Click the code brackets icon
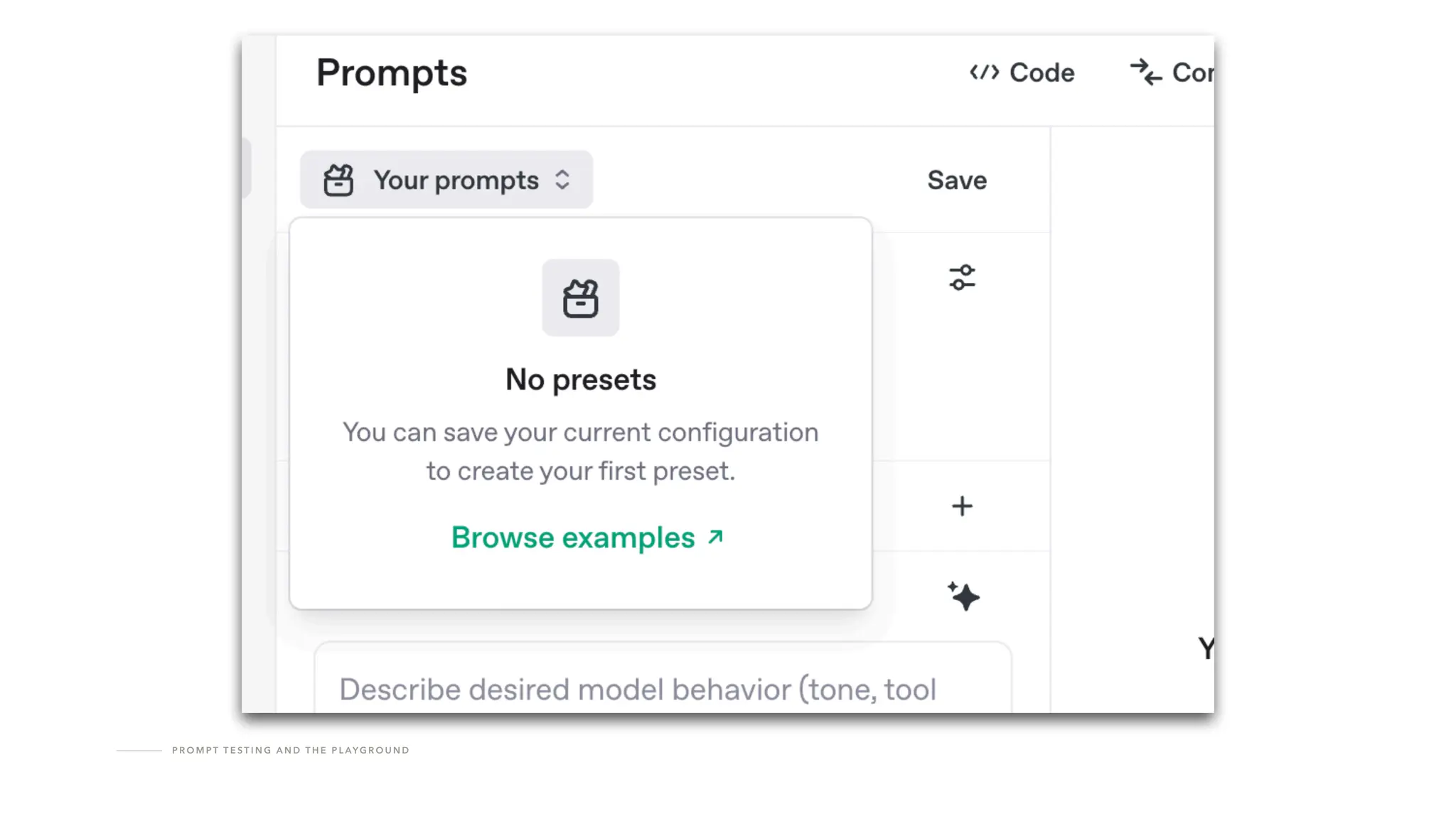This screenshot has height=819, width=1456. click(x=985, y=73)
